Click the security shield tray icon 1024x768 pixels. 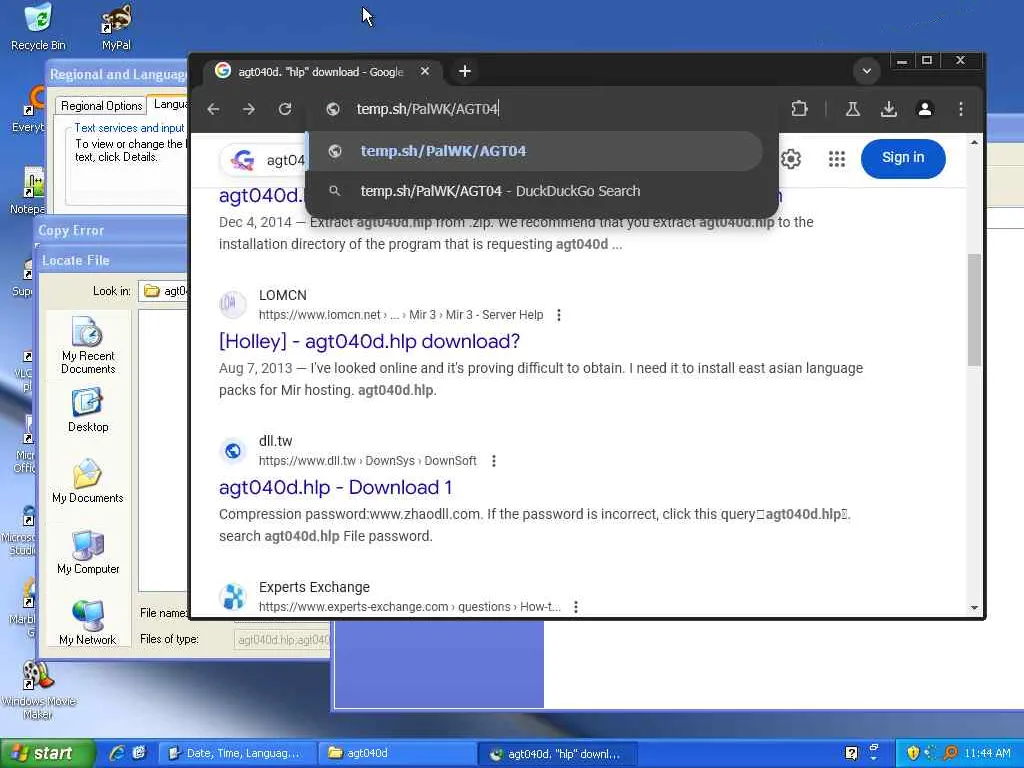pyautogui.click(x=913, y=753)
